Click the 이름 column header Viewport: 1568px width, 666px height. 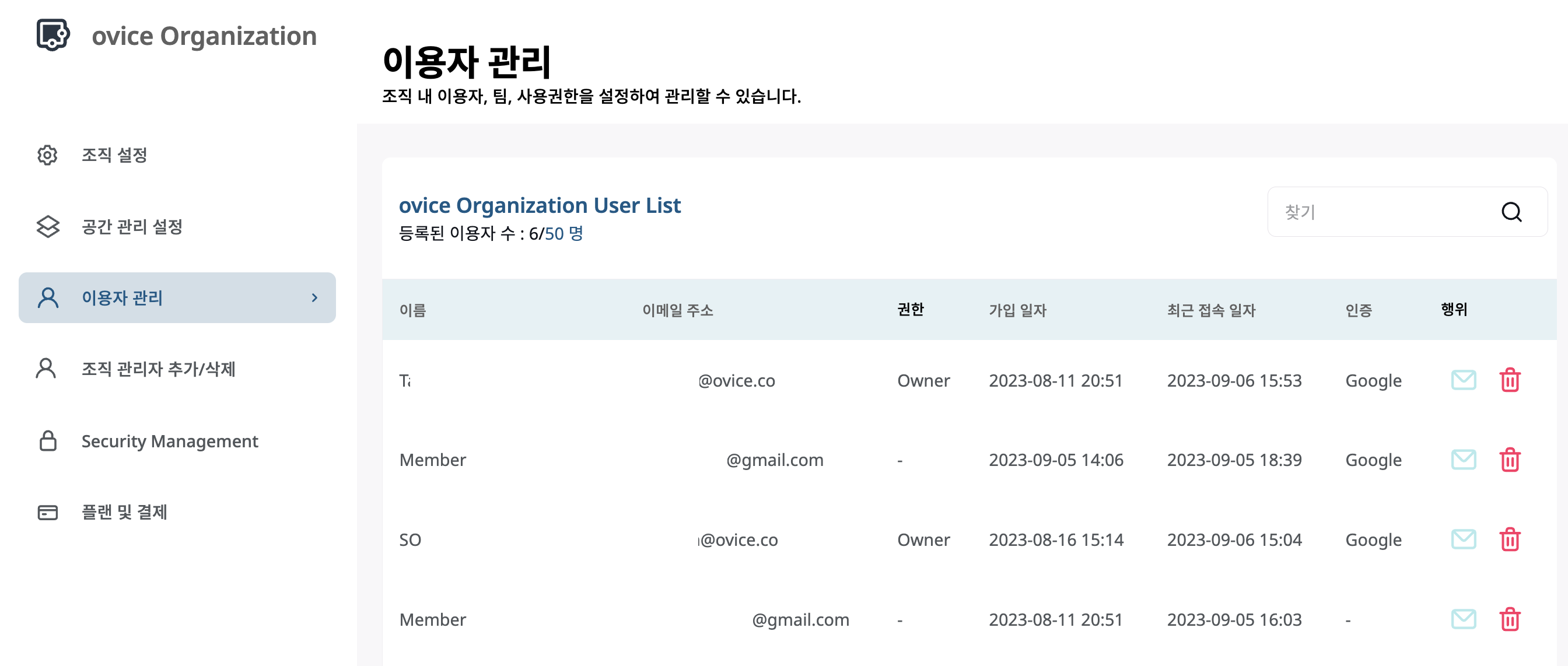point(412,310)
